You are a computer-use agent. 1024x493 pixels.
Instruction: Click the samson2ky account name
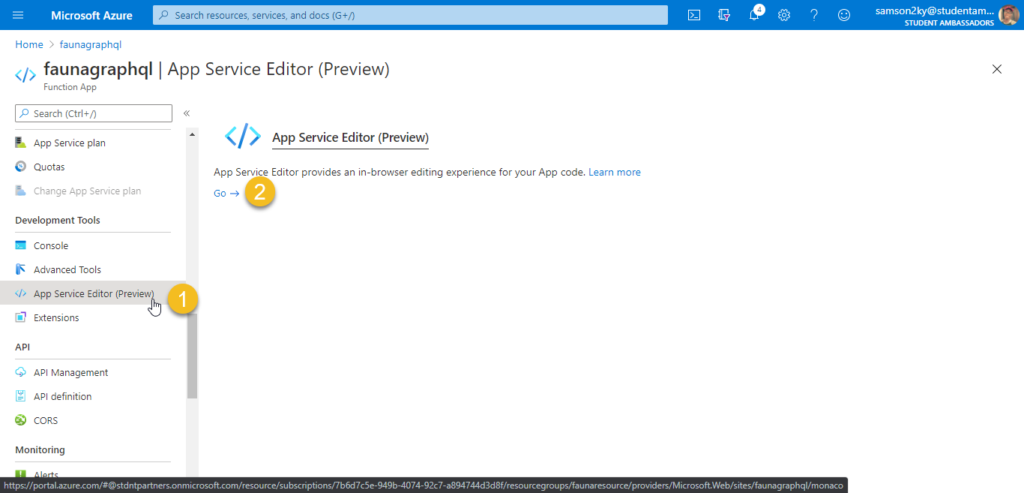coord(934,10)
